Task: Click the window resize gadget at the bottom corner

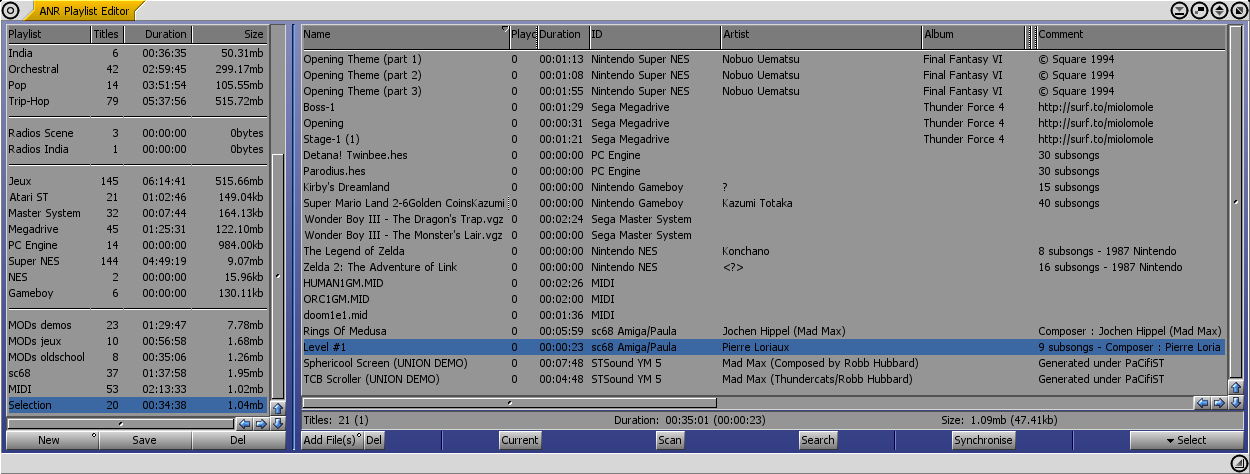Action: click(1240, 462)
